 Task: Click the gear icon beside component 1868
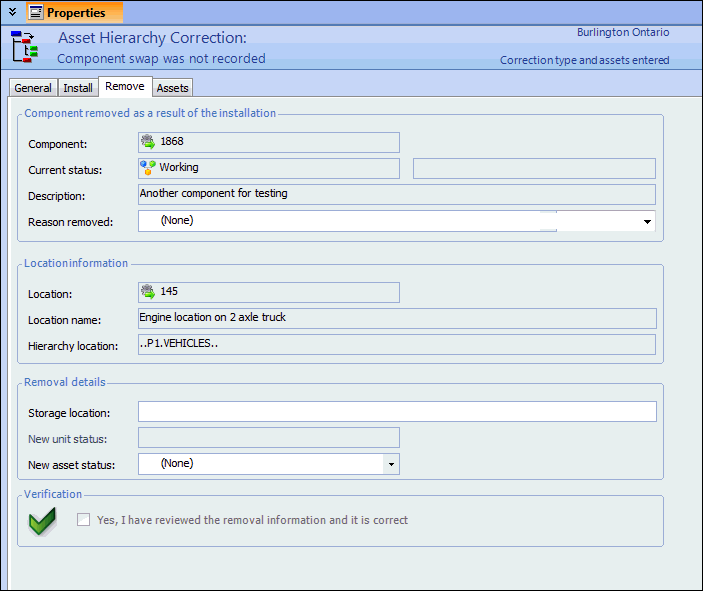tap(149, 142)
